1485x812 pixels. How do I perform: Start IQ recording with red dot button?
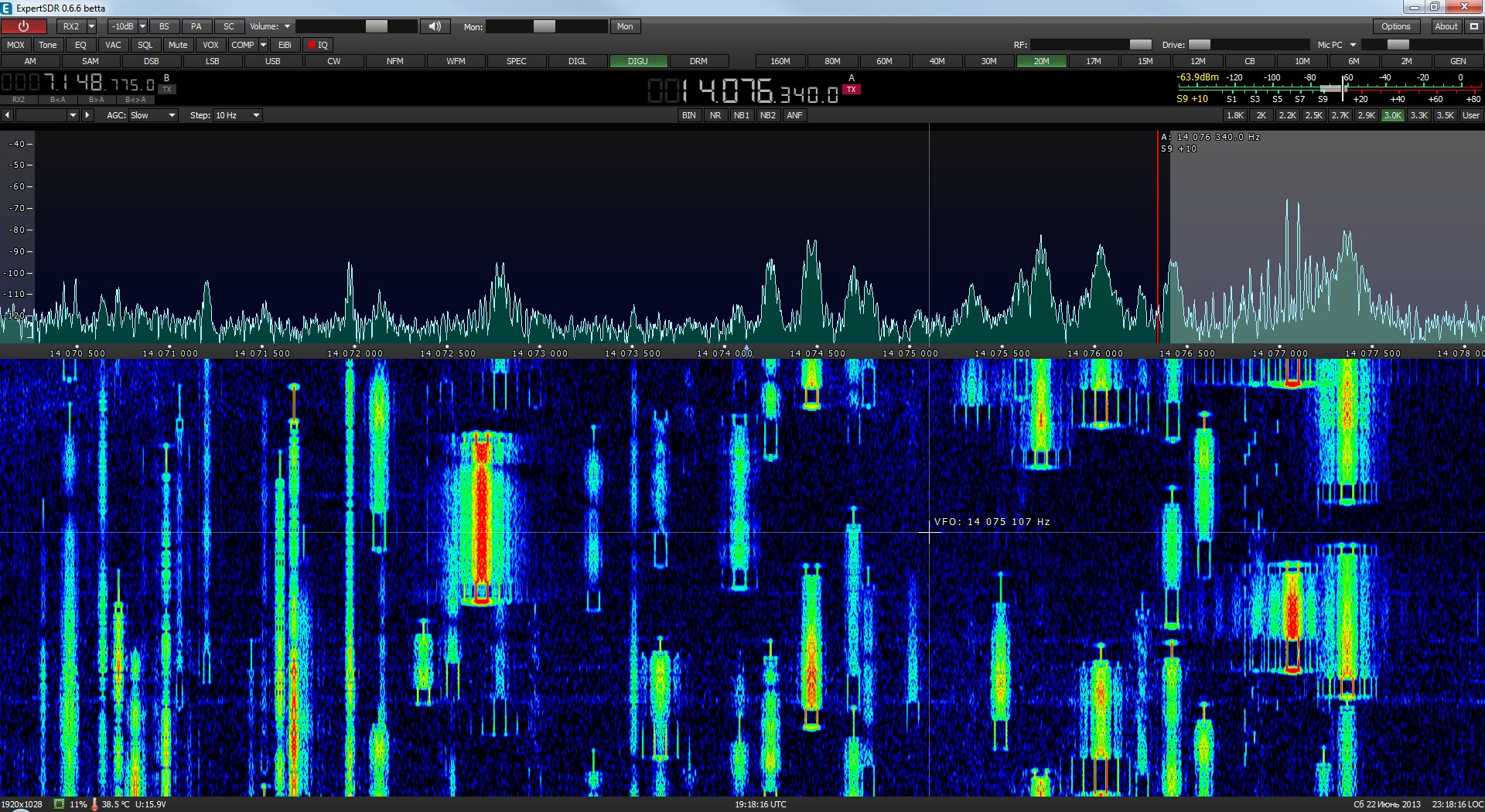317,45
